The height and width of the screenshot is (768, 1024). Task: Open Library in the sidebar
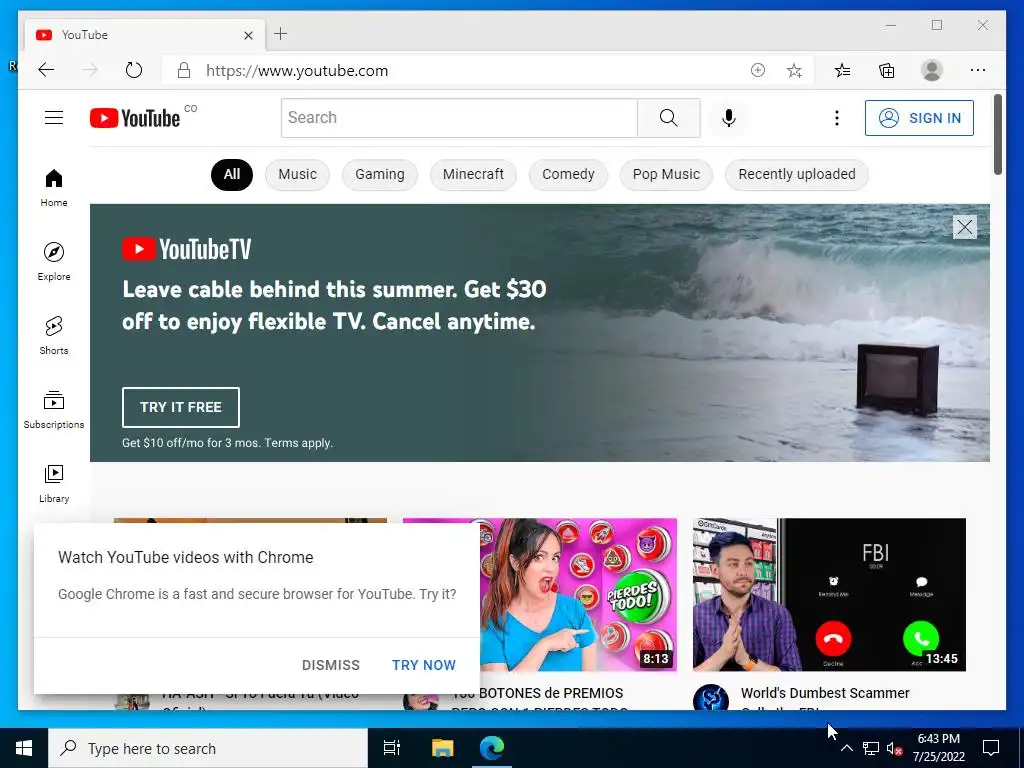click(x=54, y=483)
